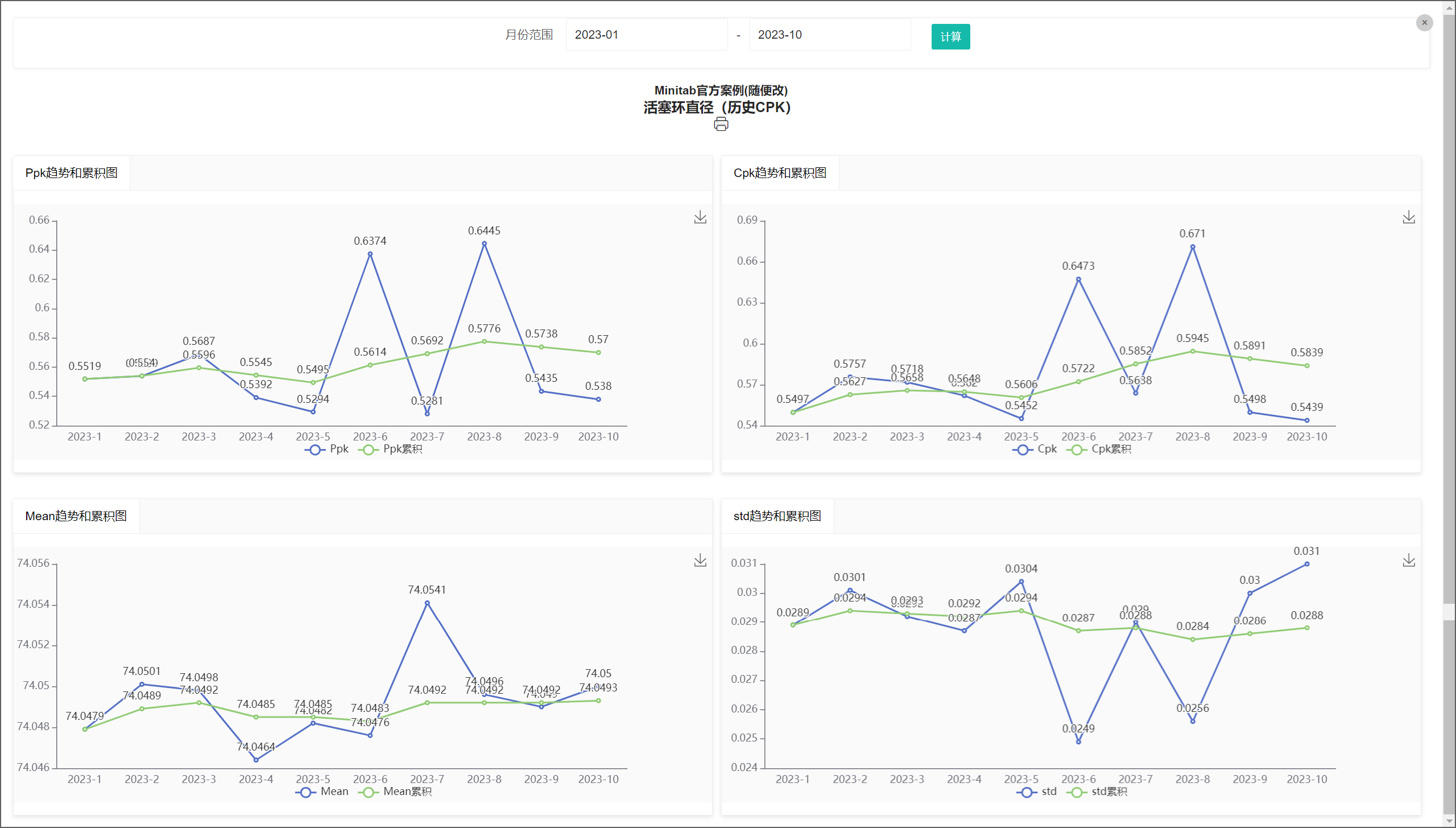Select the Cpk趋势和累积图 tab
The image size is (1456, 828).
780,173
